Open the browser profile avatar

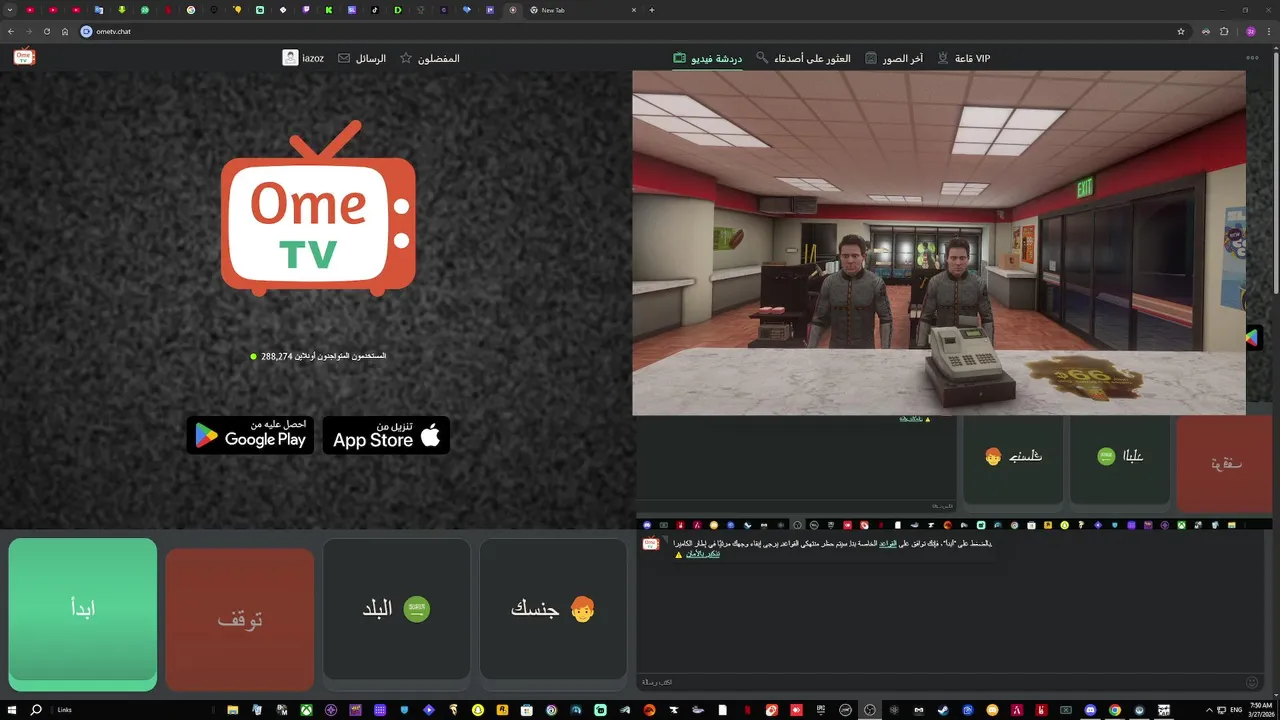coord(1251,31)
